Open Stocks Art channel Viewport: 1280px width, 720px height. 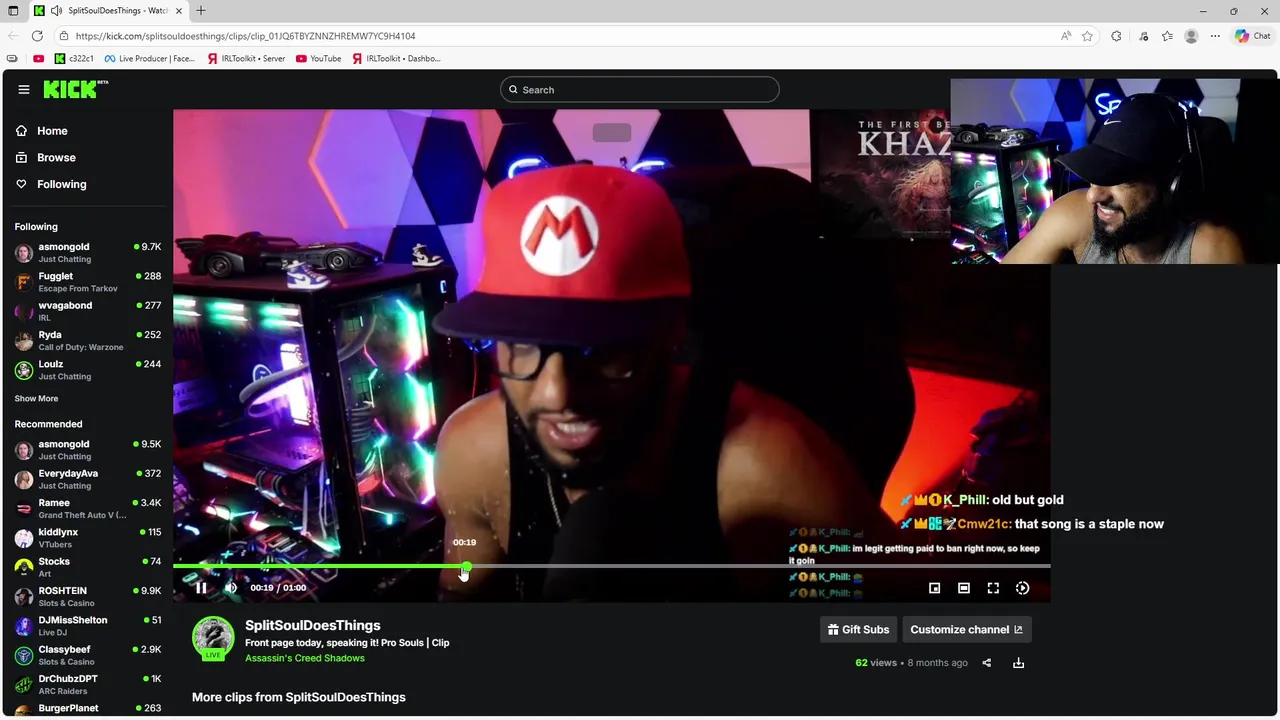pyautogui.click(x=87, y=567)
